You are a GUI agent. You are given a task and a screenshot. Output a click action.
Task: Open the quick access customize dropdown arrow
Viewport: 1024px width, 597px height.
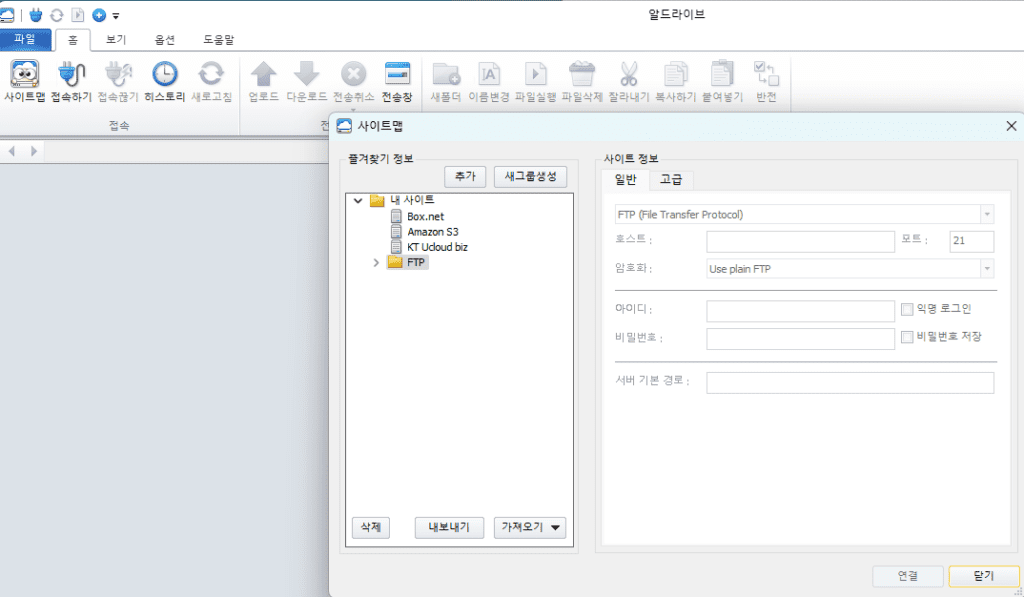click(x=116, y=16)
